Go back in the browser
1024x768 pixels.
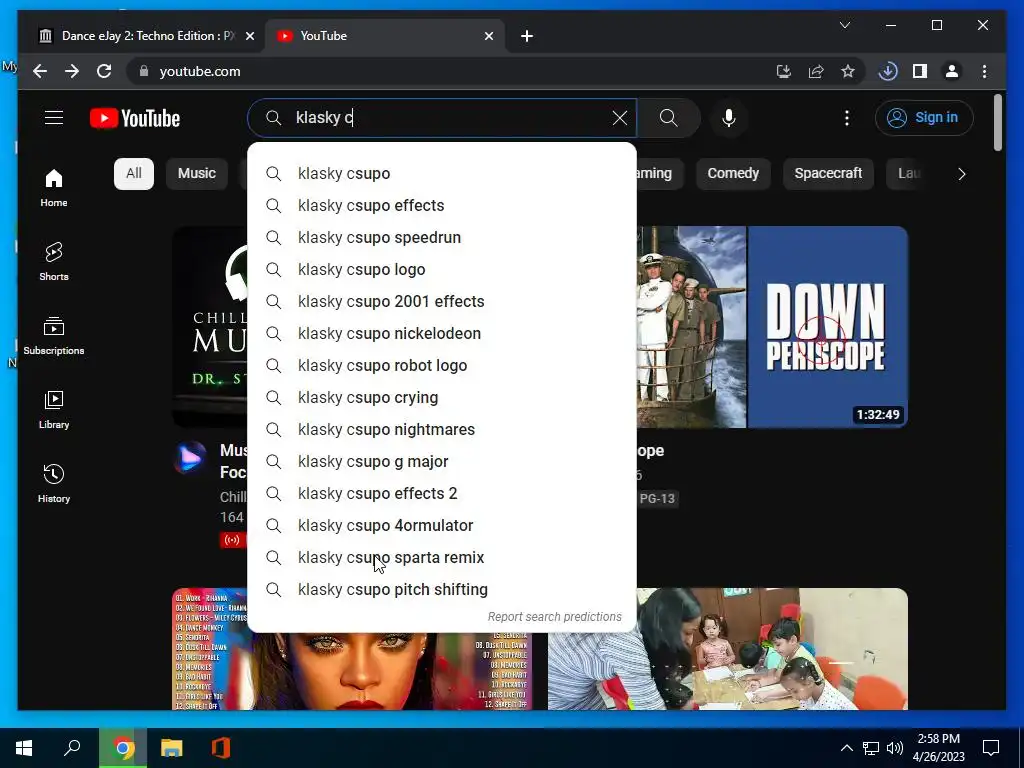pyautogui.click(x=40, y=71)
